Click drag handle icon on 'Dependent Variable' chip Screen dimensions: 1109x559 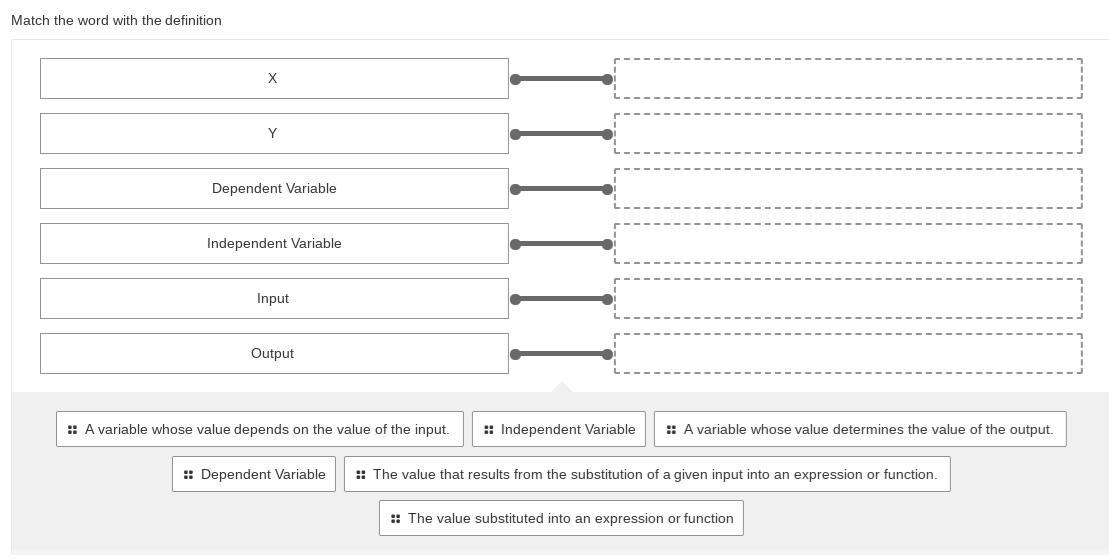188,475
